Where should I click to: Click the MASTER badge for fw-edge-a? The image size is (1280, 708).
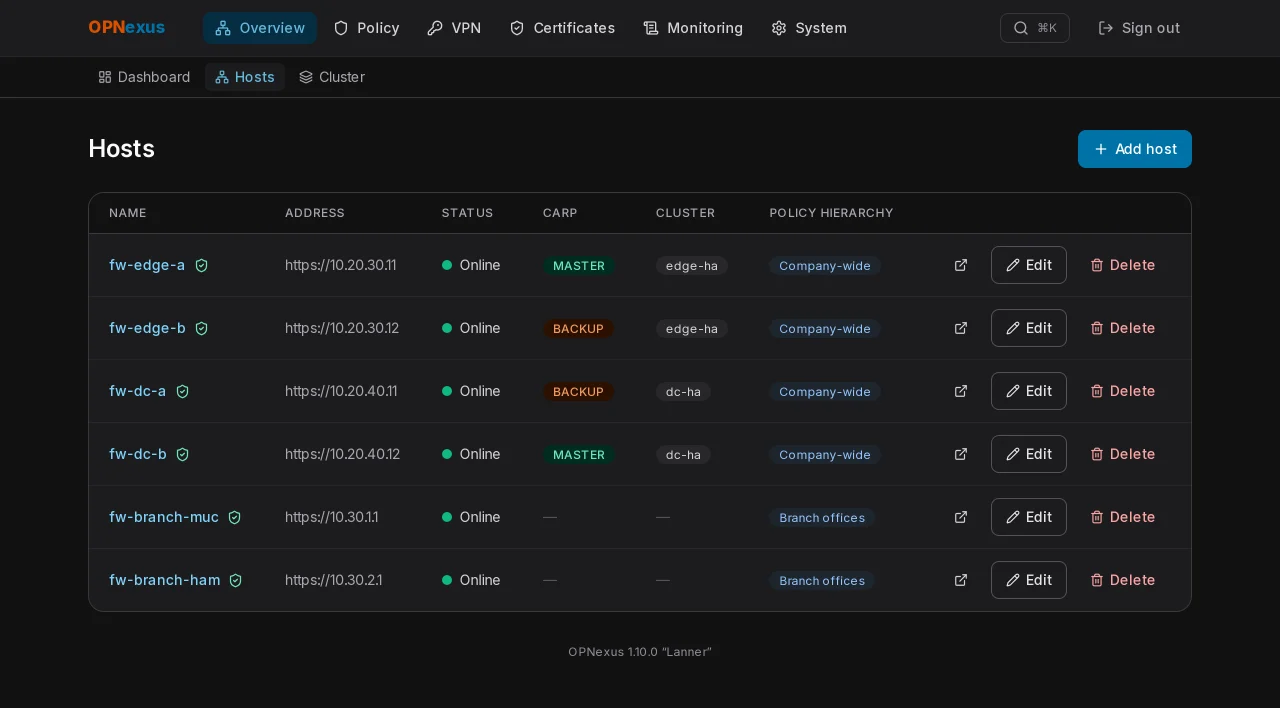click(579, 266)
